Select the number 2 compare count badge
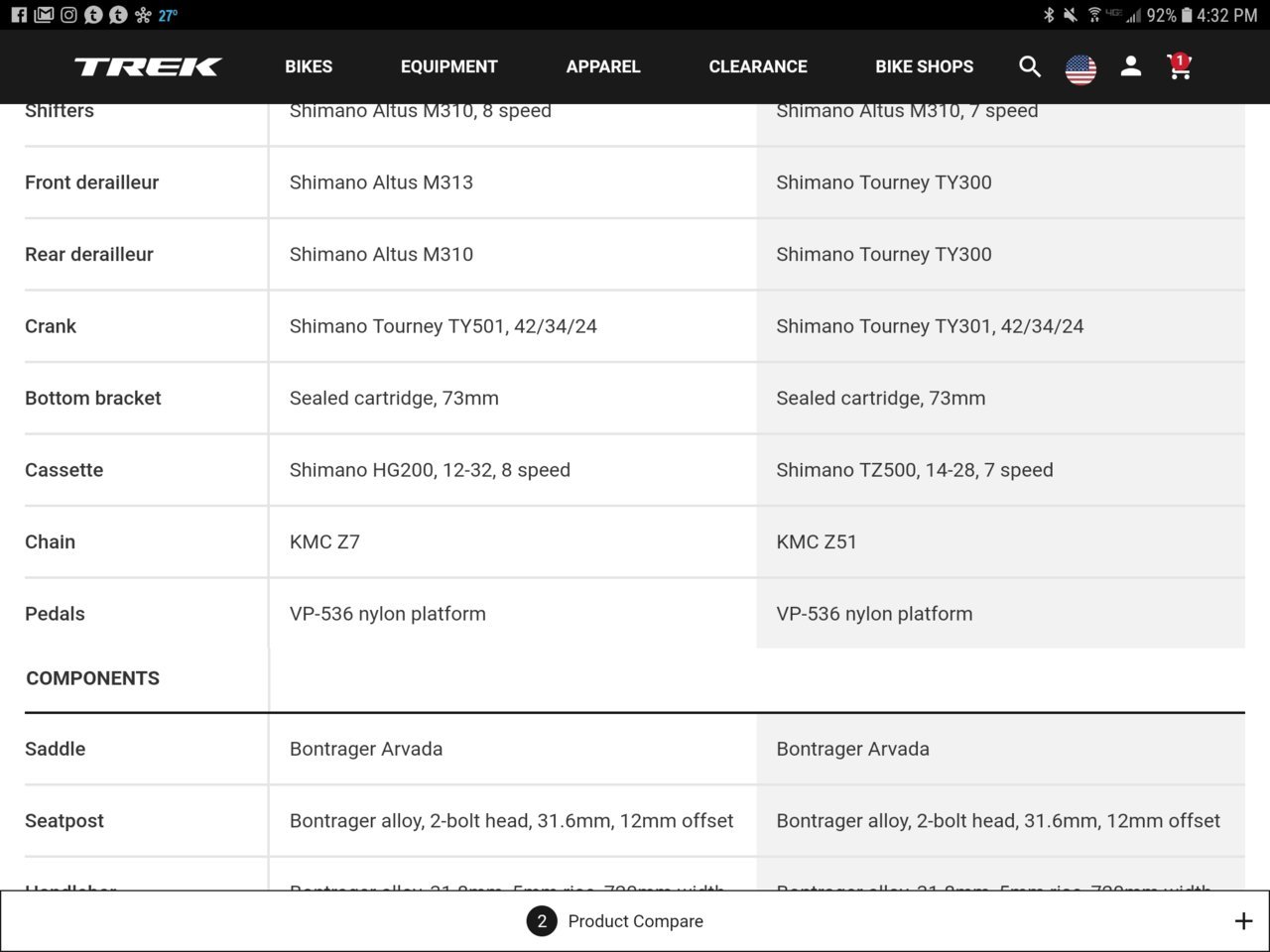This screenshot has height=952, width=1270. point(542,921)
